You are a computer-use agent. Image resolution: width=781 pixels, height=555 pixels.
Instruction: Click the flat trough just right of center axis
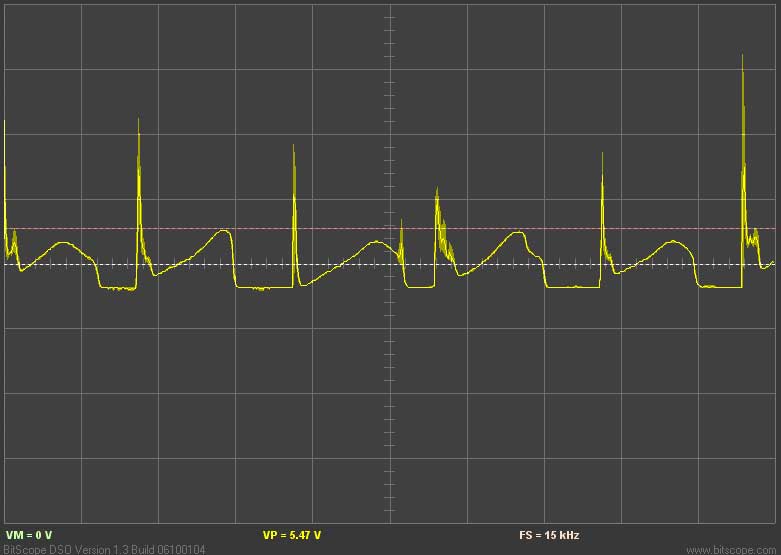420,287
